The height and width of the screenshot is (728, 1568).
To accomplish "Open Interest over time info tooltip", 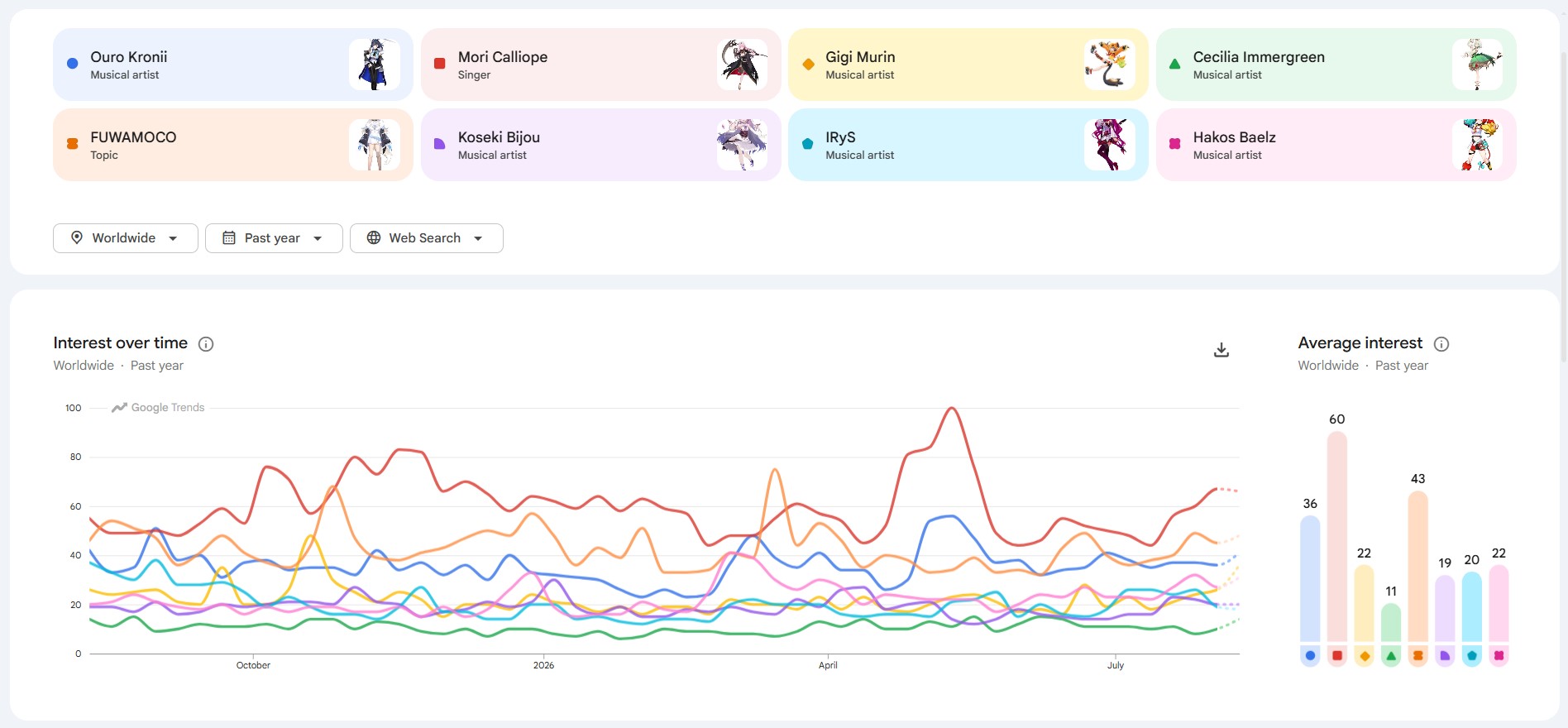I will point(206,344).
